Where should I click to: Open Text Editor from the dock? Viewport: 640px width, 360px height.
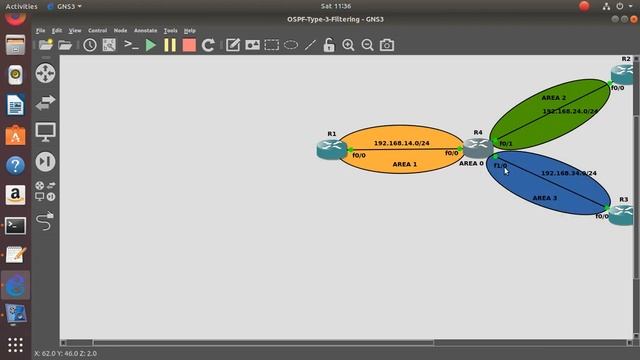16,255
